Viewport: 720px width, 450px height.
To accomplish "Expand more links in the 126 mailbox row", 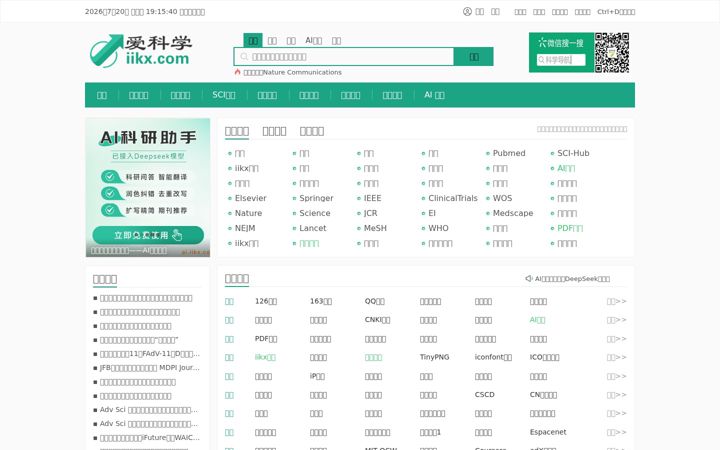I will (x=616, y=301).
